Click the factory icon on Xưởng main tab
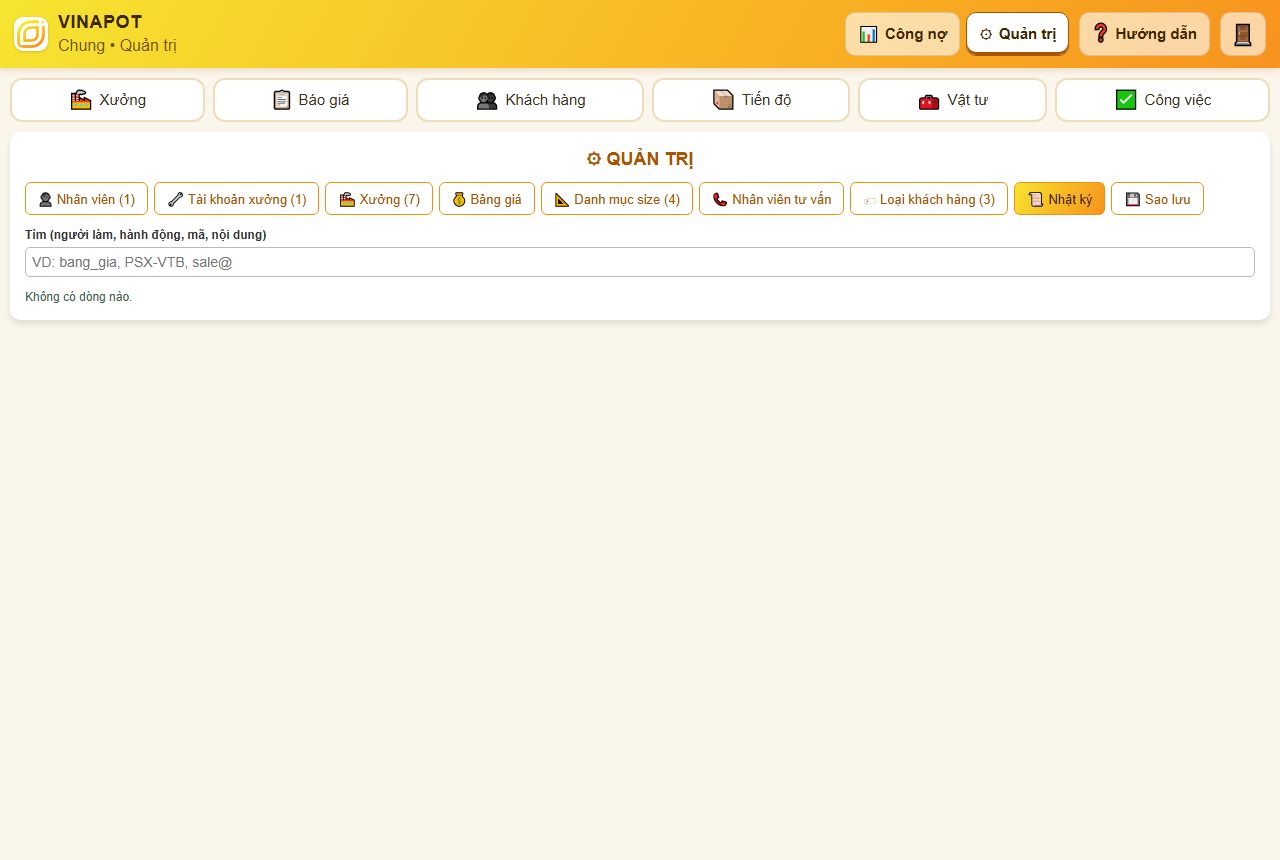Image resolution: width=1280 pixels, height=860 pixels. point(81,100)
